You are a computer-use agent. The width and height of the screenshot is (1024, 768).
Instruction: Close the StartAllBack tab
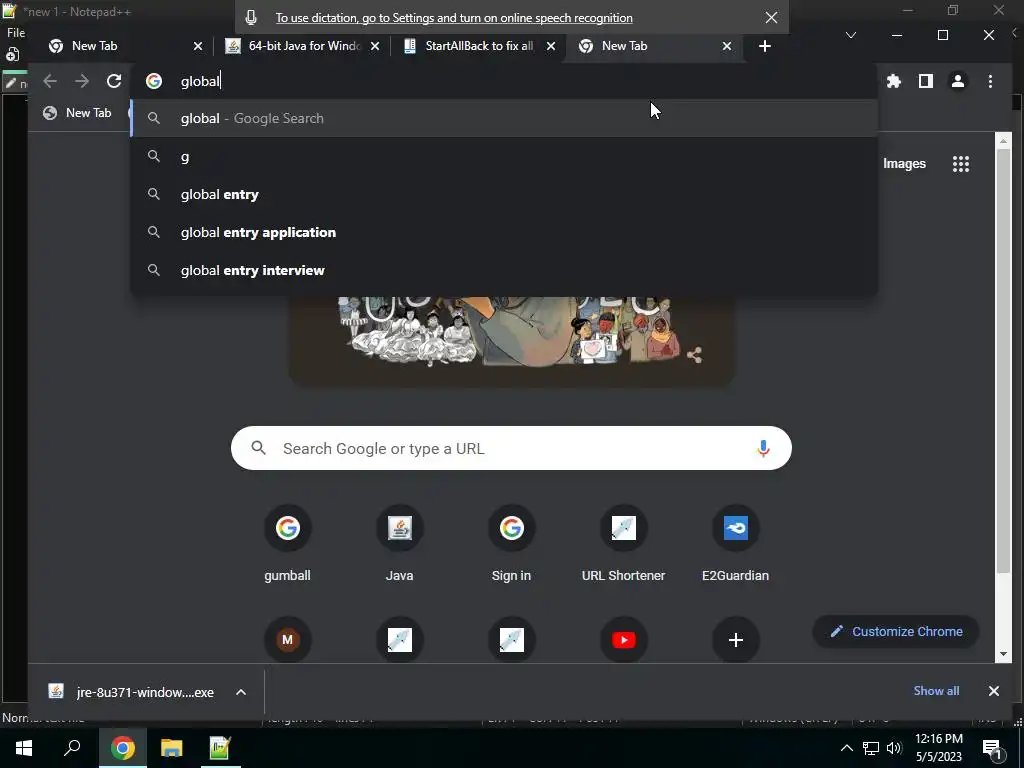551,46
